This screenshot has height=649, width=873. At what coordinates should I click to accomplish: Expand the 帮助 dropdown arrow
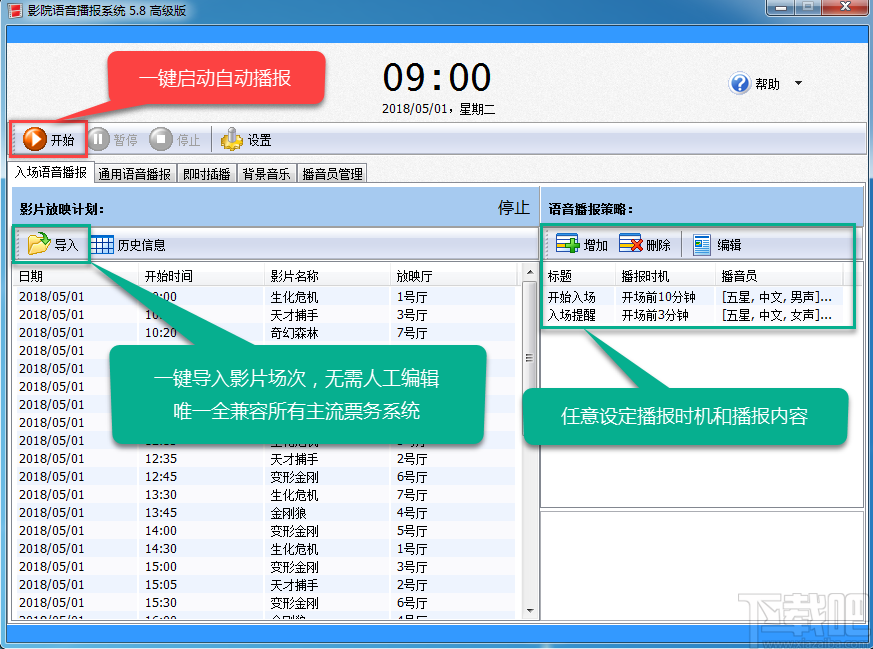click(799, 84)
